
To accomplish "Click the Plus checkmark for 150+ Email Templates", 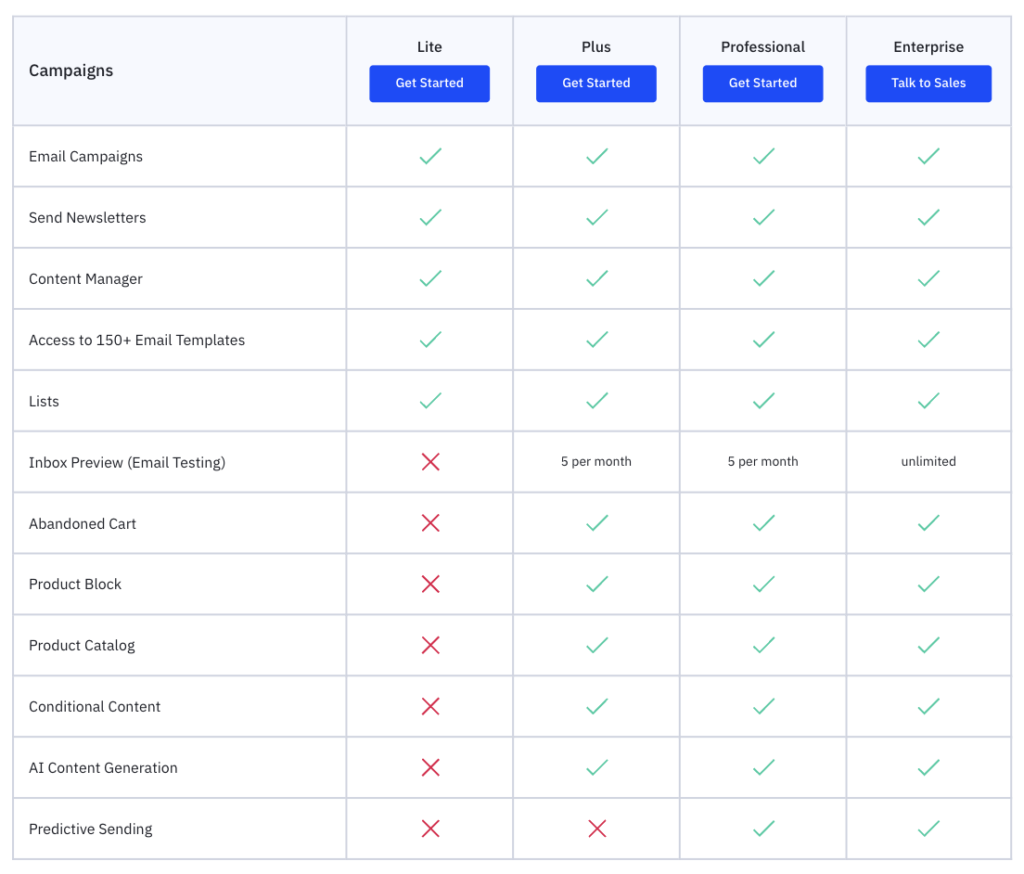I will pyautogui.click(x=597, y=340).
